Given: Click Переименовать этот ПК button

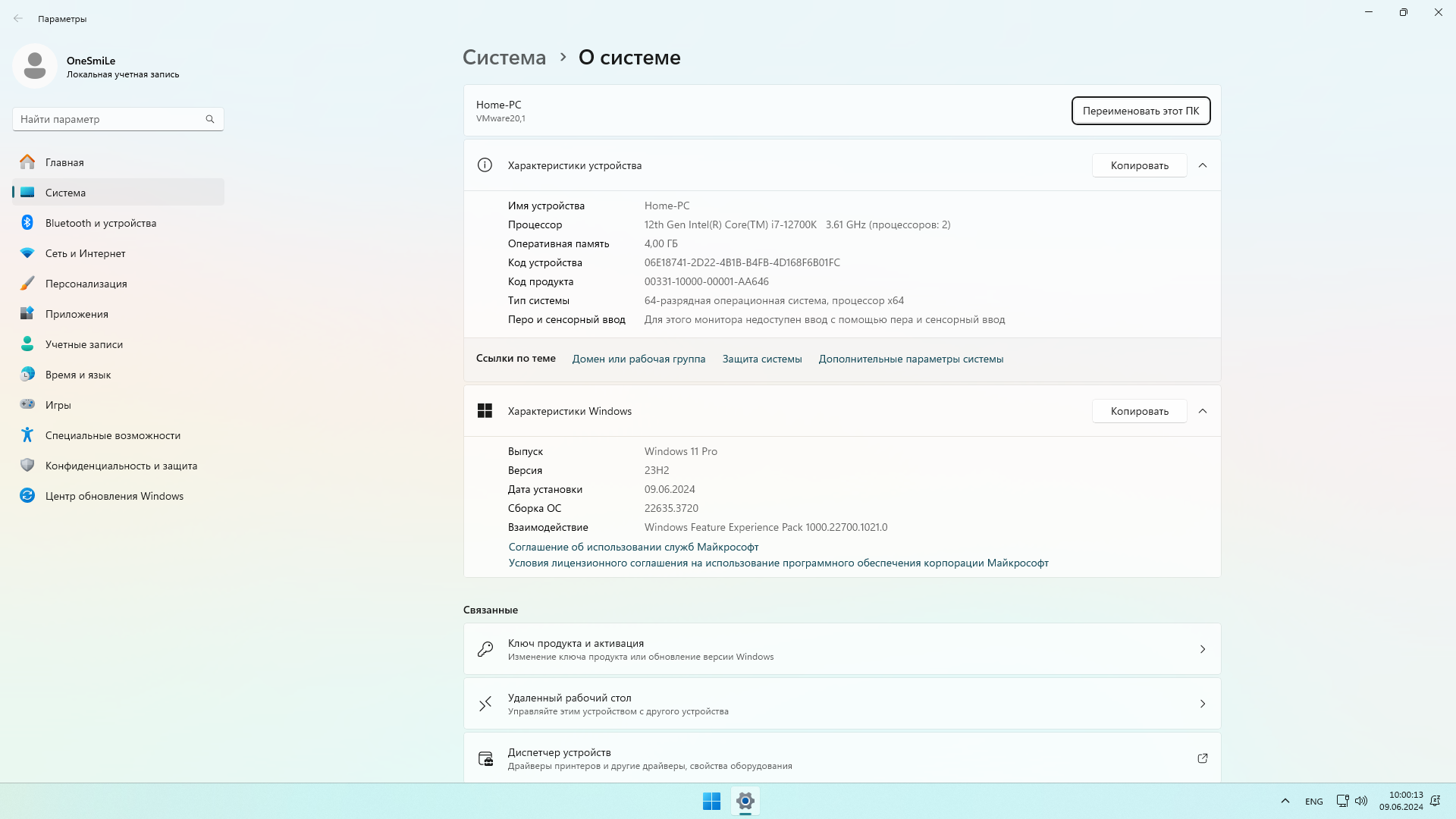Looking at the screenshot, I should pyautogui.click(x=1141, y=111).
